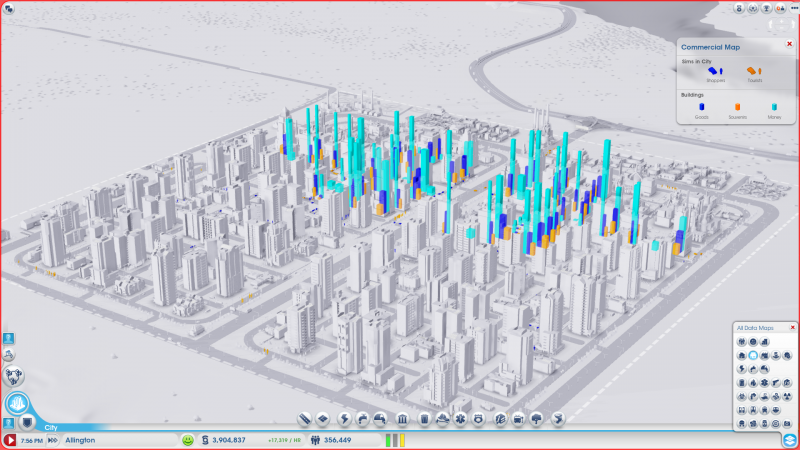Open the green happiness smiley panel
Viewport: 800px width, 450px height.
pyautogui.click(x=188, y=440)
